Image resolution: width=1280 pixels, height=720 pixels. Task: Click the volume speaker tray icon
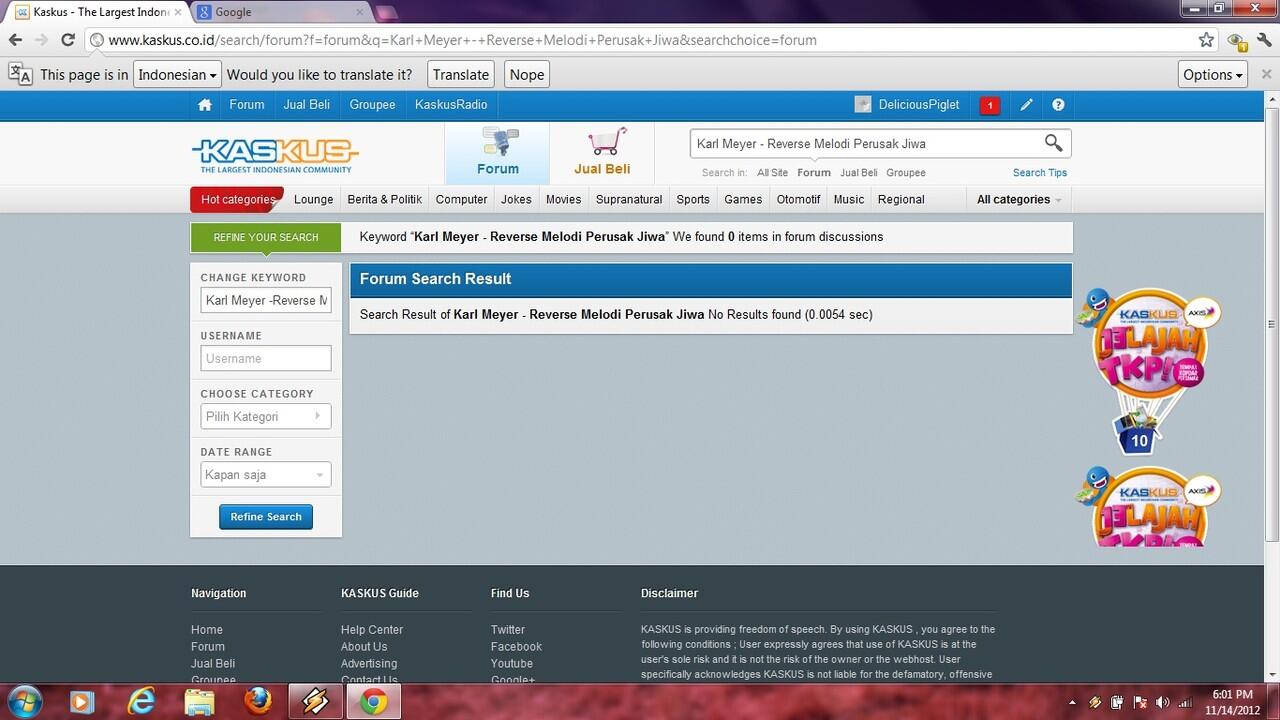pos(1162,703)
